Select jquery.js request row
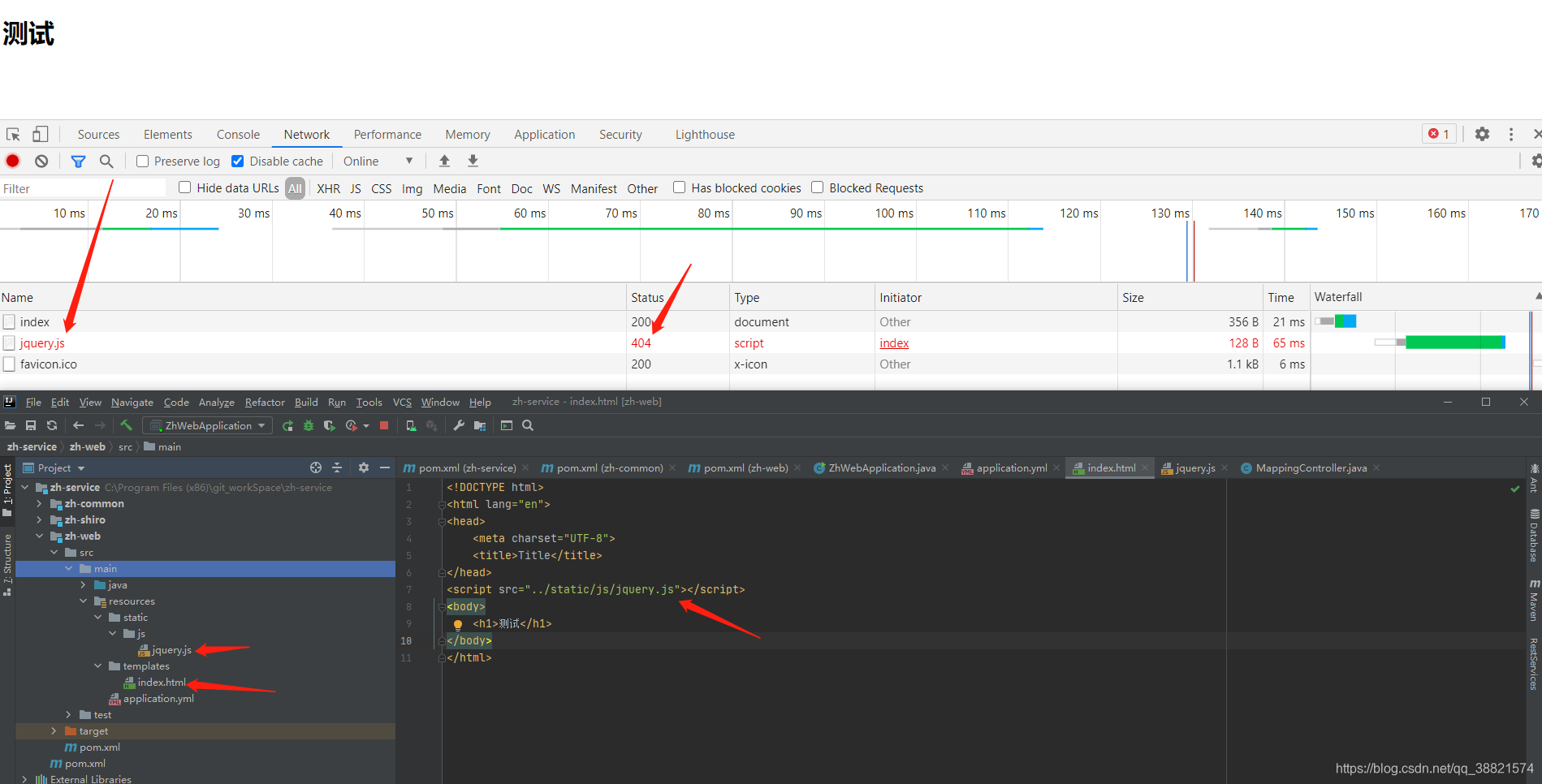 pyautogui.click(x=654, y=343)
